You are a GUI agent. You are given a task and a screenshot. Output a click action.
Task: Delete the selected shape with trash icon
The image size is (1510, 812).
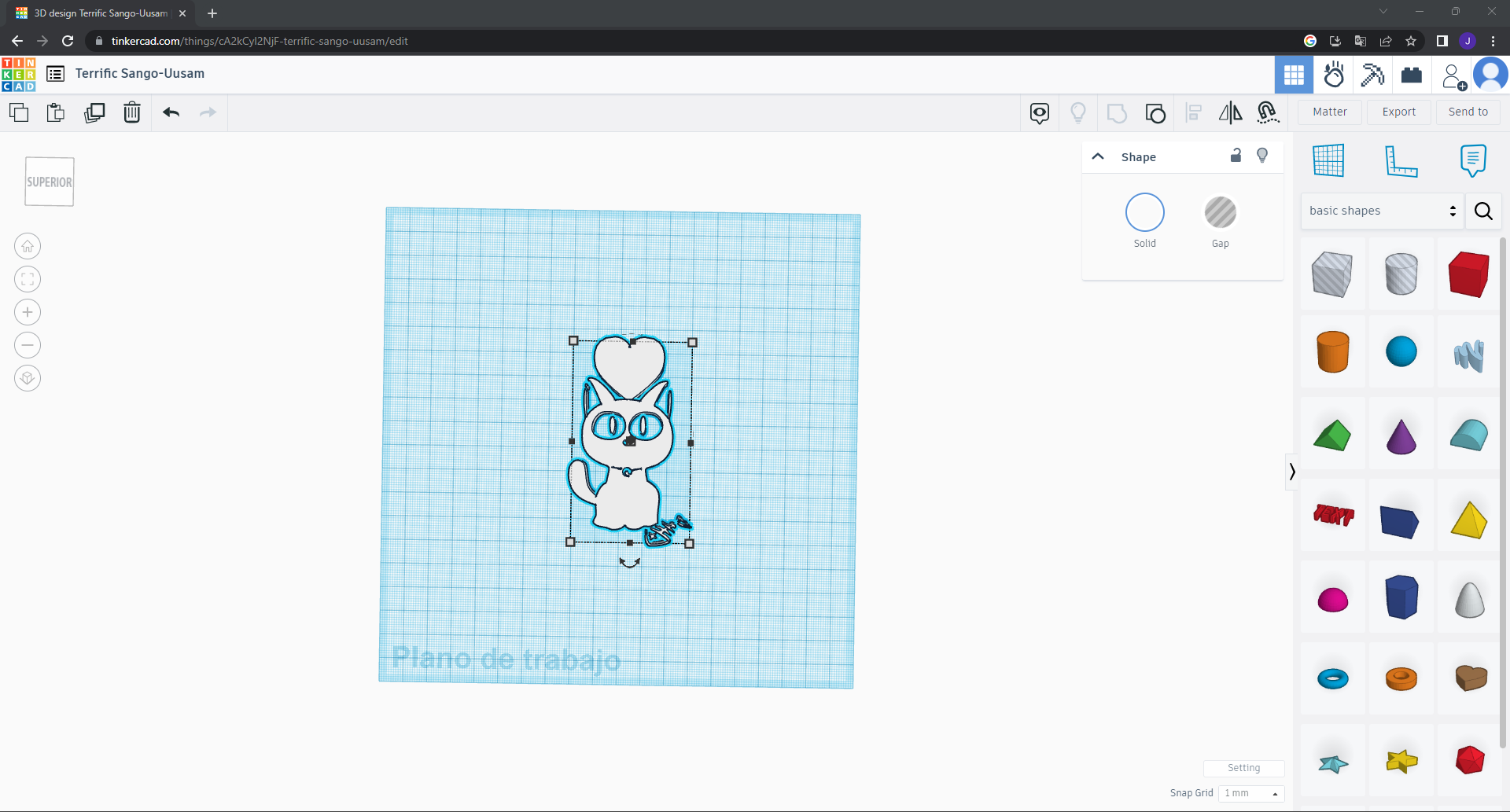(132, 112)
